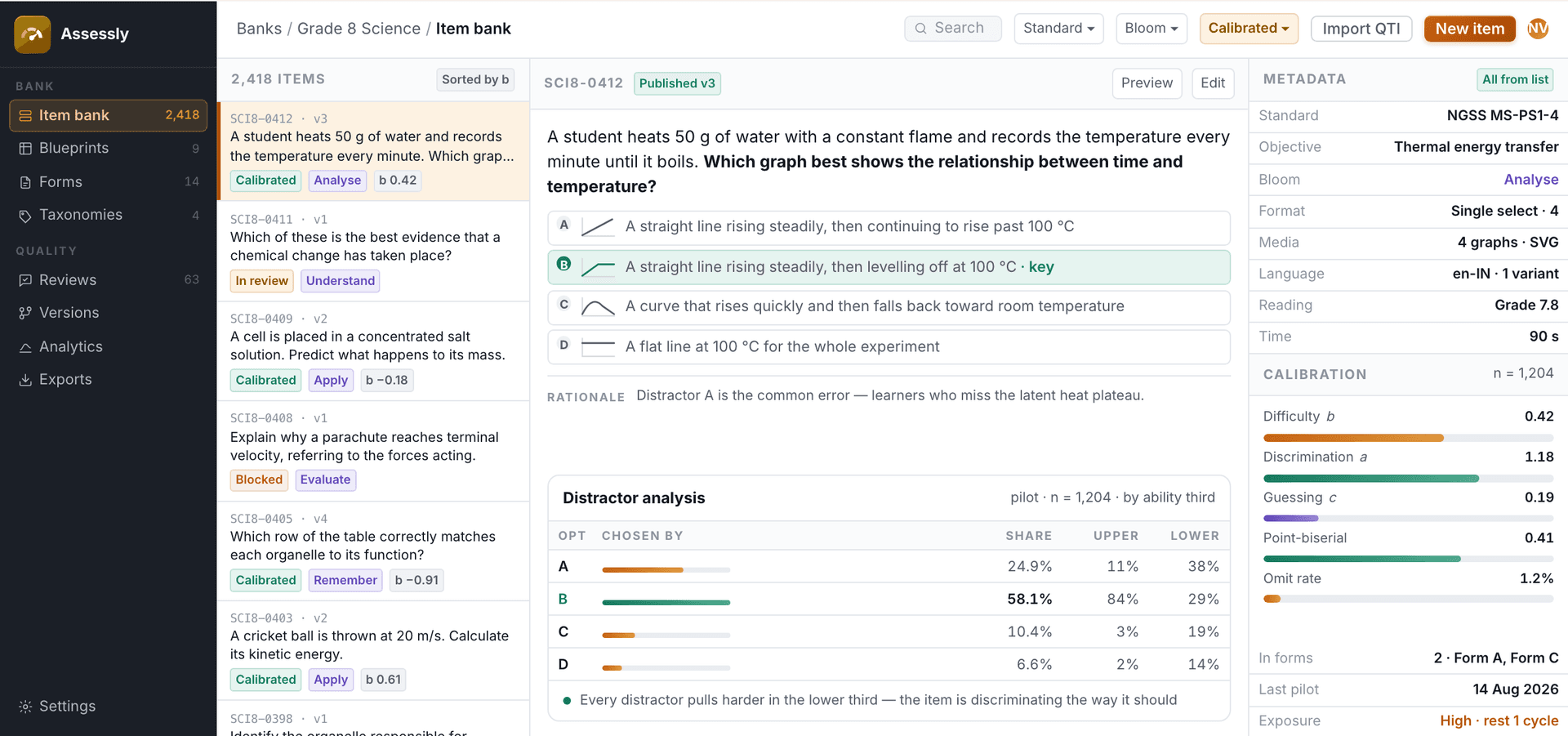The width and height of the screenshot is (1568, 736).
Task: Open Versions page
Action: point(108,313)
